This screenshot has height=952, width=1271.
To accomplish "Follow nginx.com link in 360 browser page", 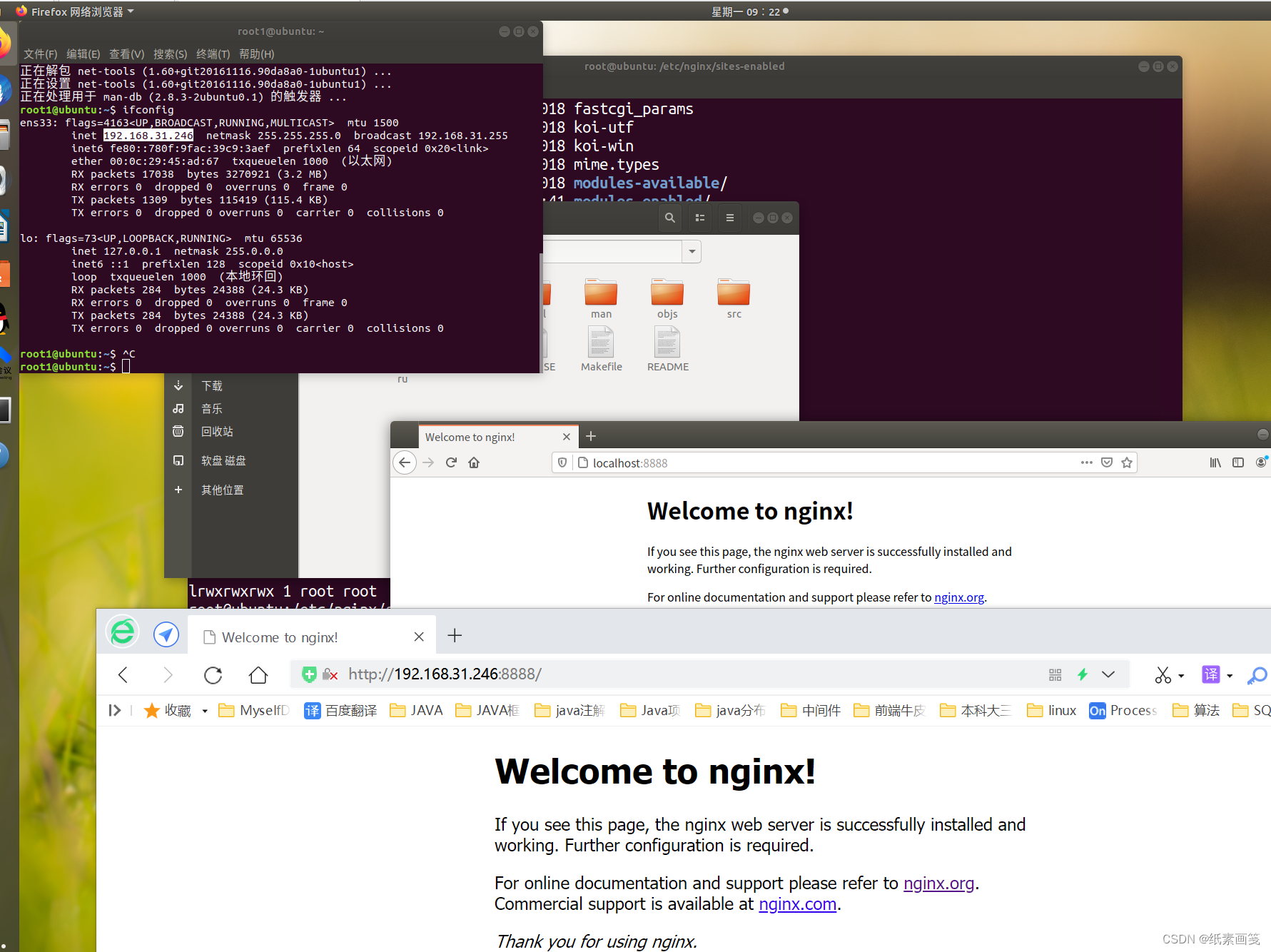I will click(x=797, y=904).
